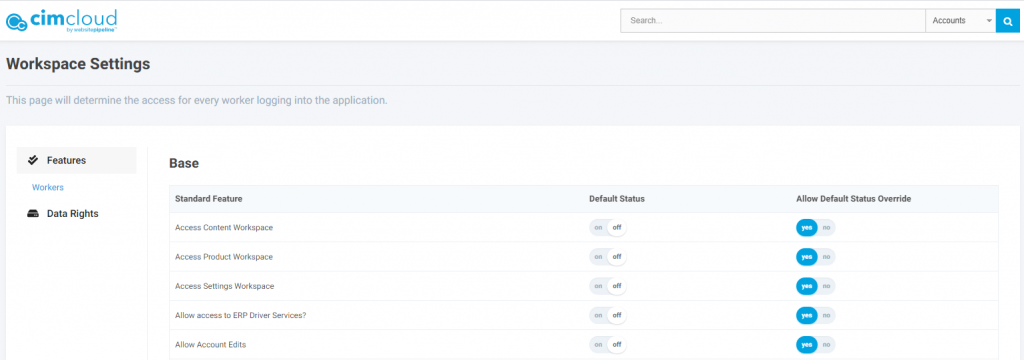Click the 'Workspace Settings' page title
Screen dimensions: 1024x360
(78, 64)
